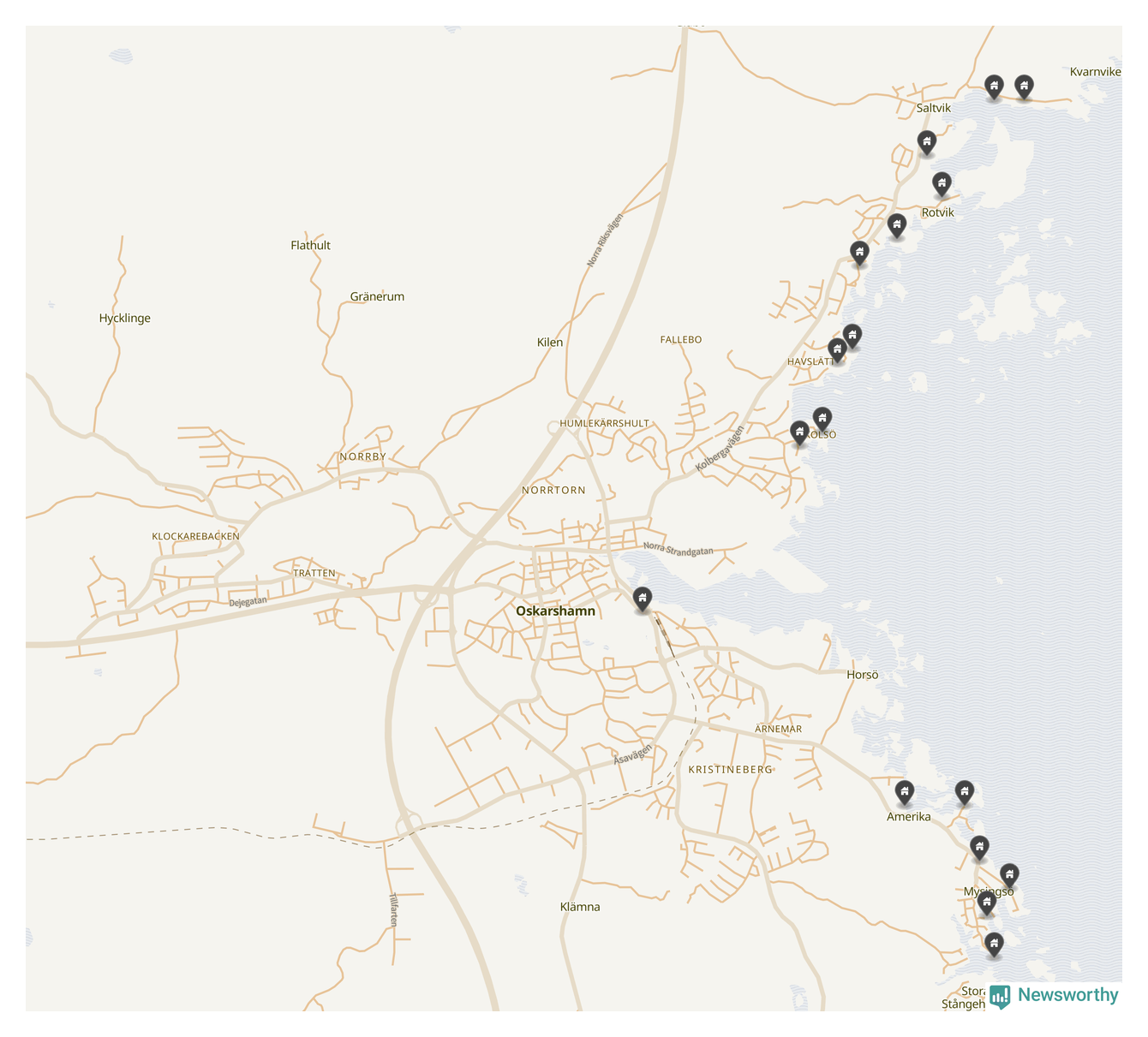Click the Flathult place label
Viewport: 1148px width, 1037px height.
click(x=310, y=246)
